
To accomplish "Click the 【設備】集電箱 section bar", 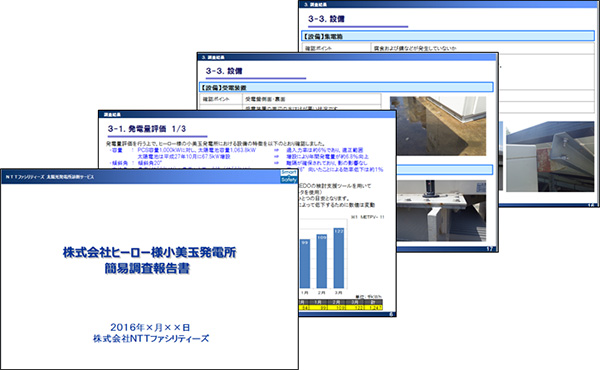I will coord(448,36).
